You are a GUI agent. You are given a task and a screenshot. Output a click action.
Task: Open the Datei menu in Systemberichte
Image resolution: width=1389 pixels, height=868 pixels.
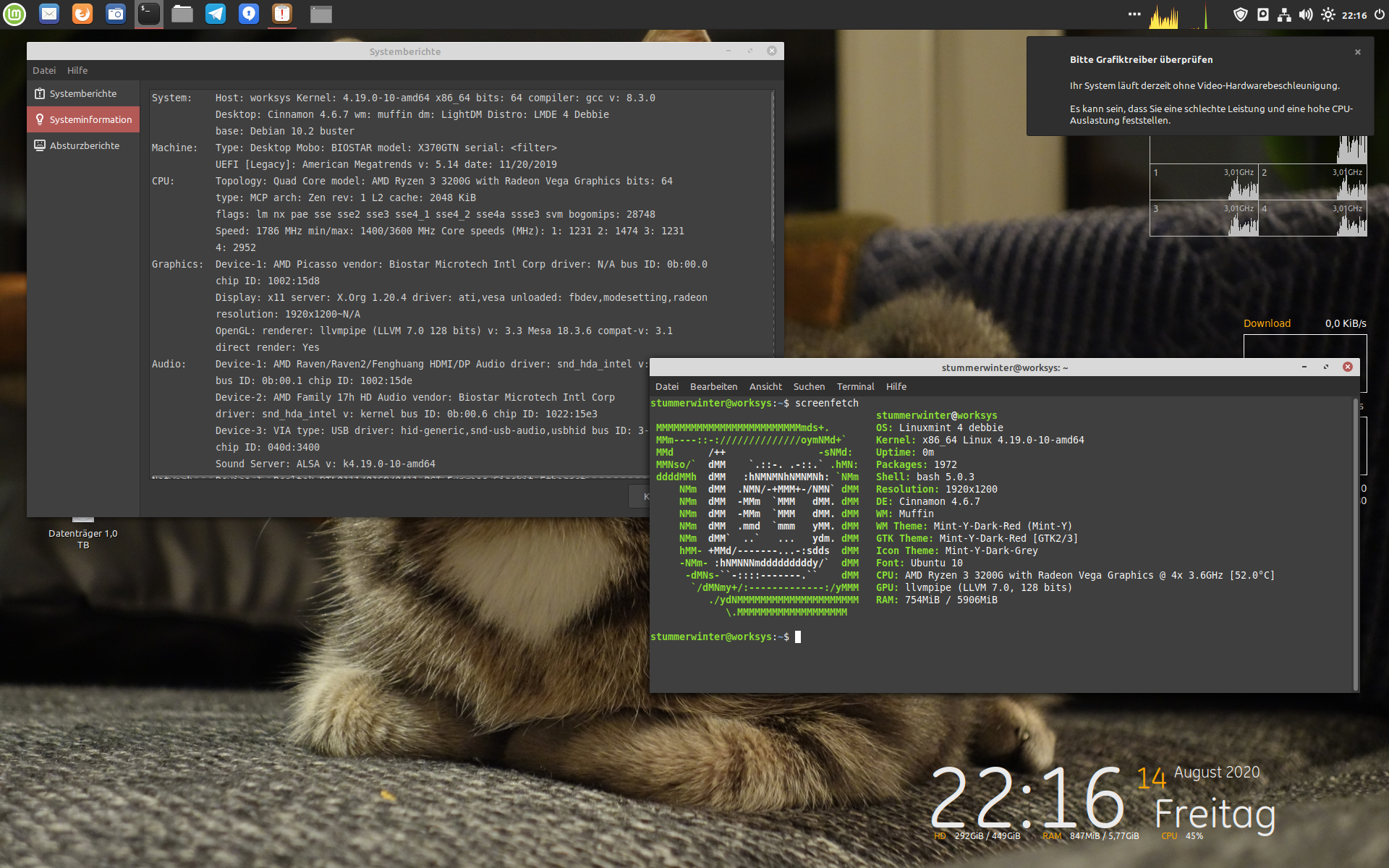[43, 70]
